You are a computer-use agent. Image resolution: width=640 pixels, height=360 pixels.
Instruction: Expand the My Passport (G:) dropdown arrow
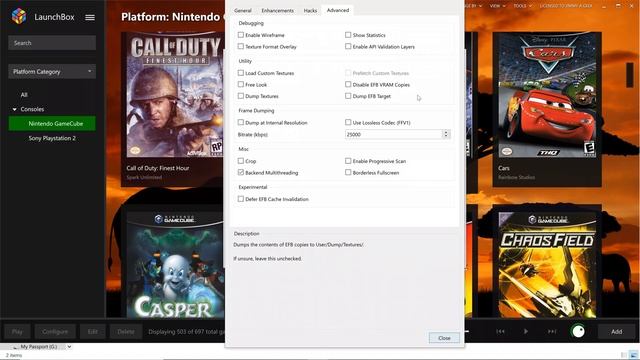(x=69, y=347)
